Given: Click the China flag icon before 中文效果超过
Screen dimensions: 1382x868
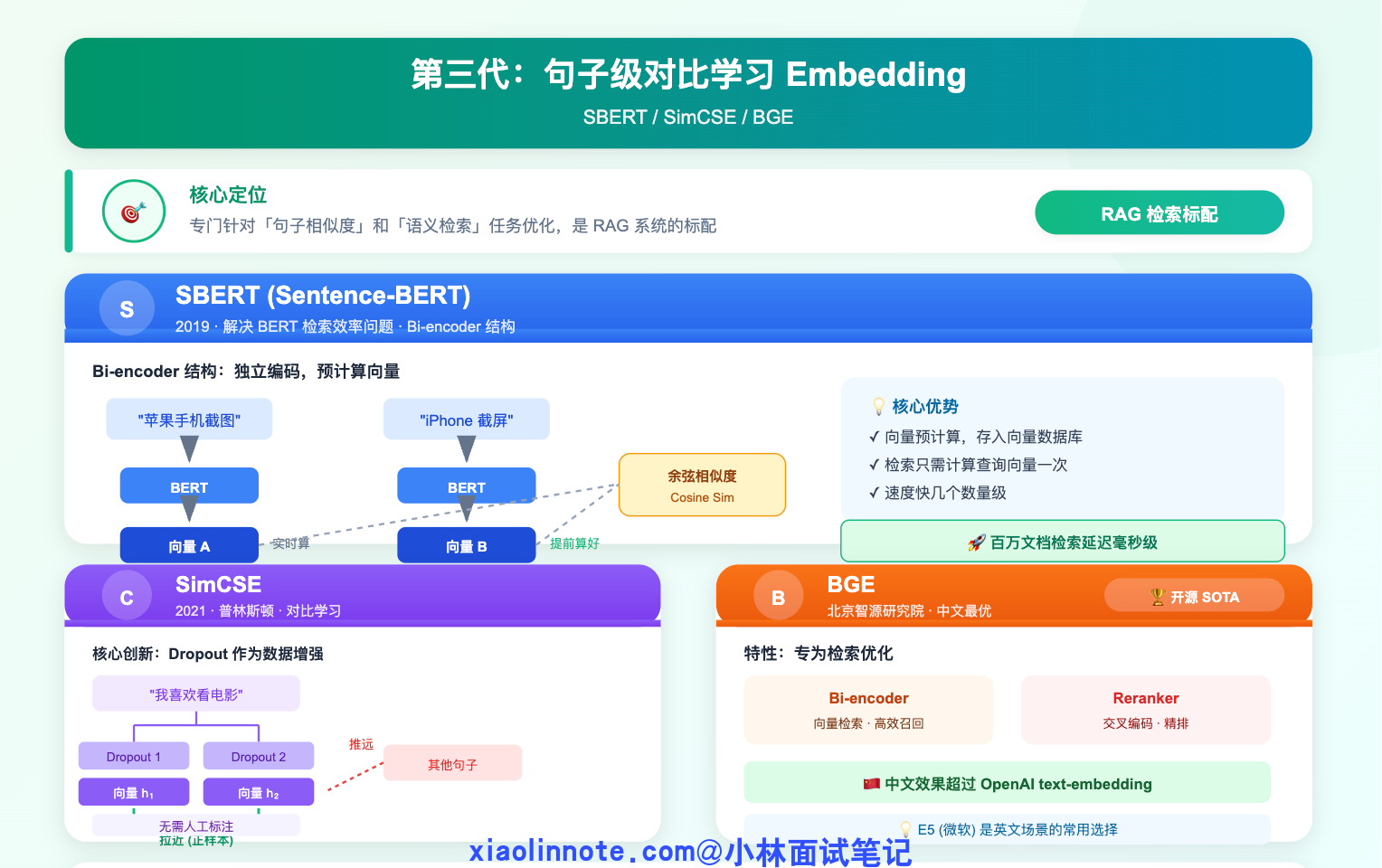Looking at the screenshot, I should [871, 784].
